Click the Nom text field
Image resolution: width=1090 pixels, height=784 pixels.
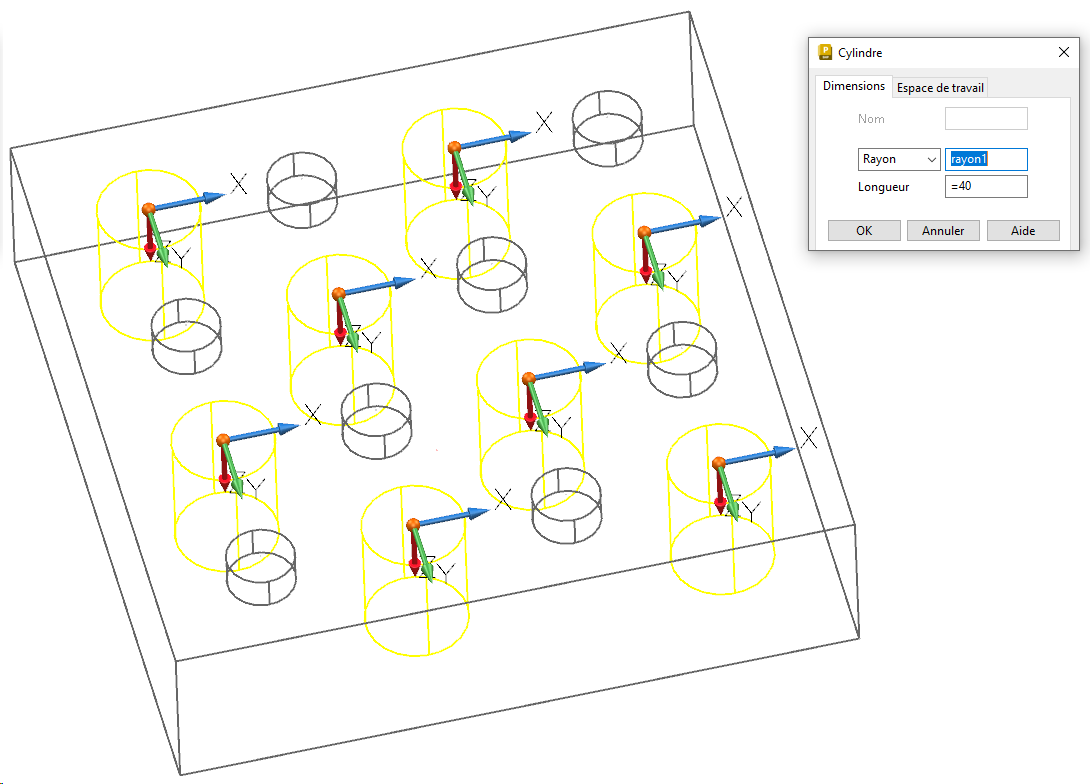[x=986, y=119]
